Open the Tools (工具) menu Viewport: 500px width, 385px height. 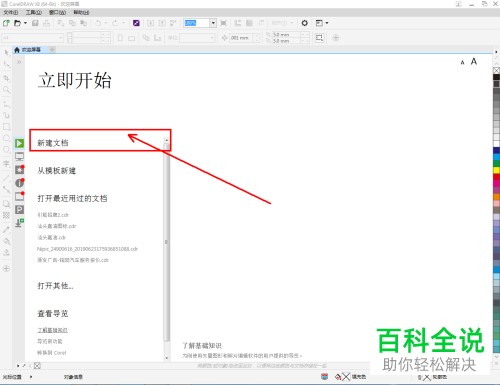pyautogui.click(x=34, y=13)
